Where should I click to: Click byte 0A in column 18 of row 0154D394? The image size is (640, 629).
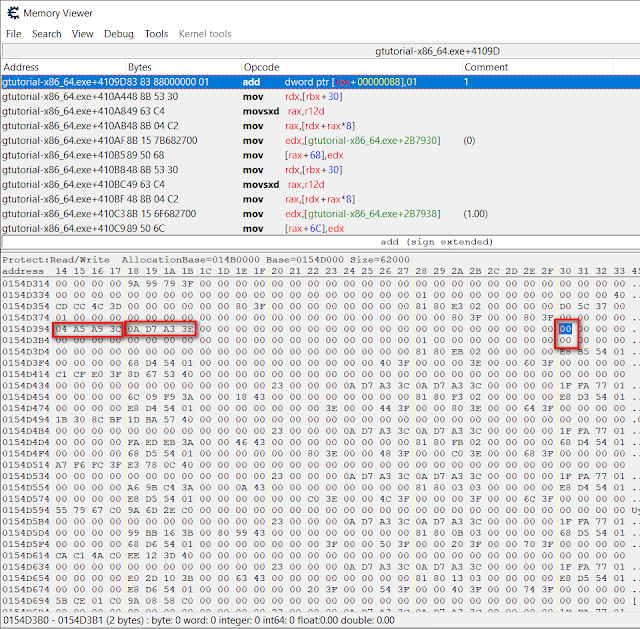click(133, 329)
